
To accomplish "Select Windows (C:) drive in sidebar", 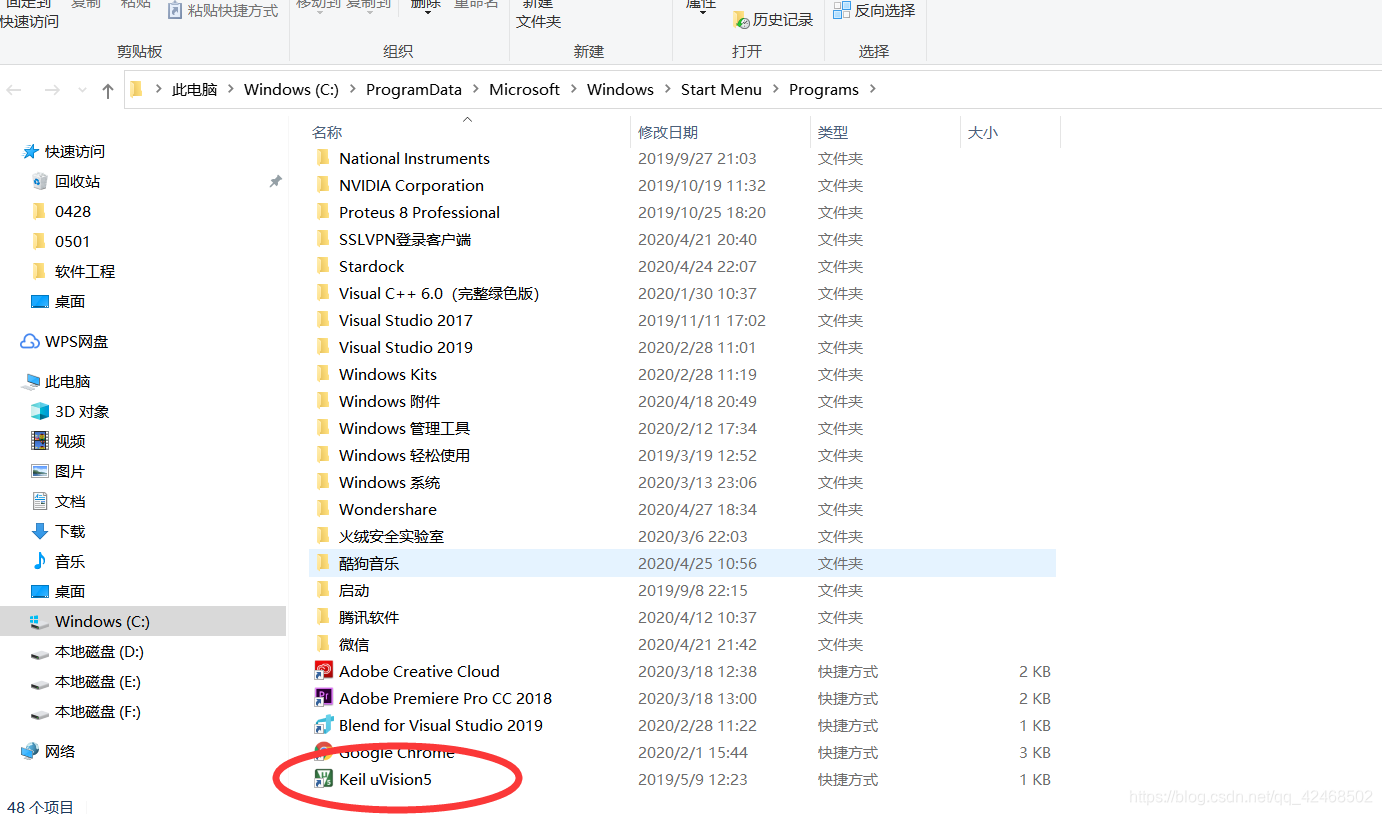I will click(143, 621).
